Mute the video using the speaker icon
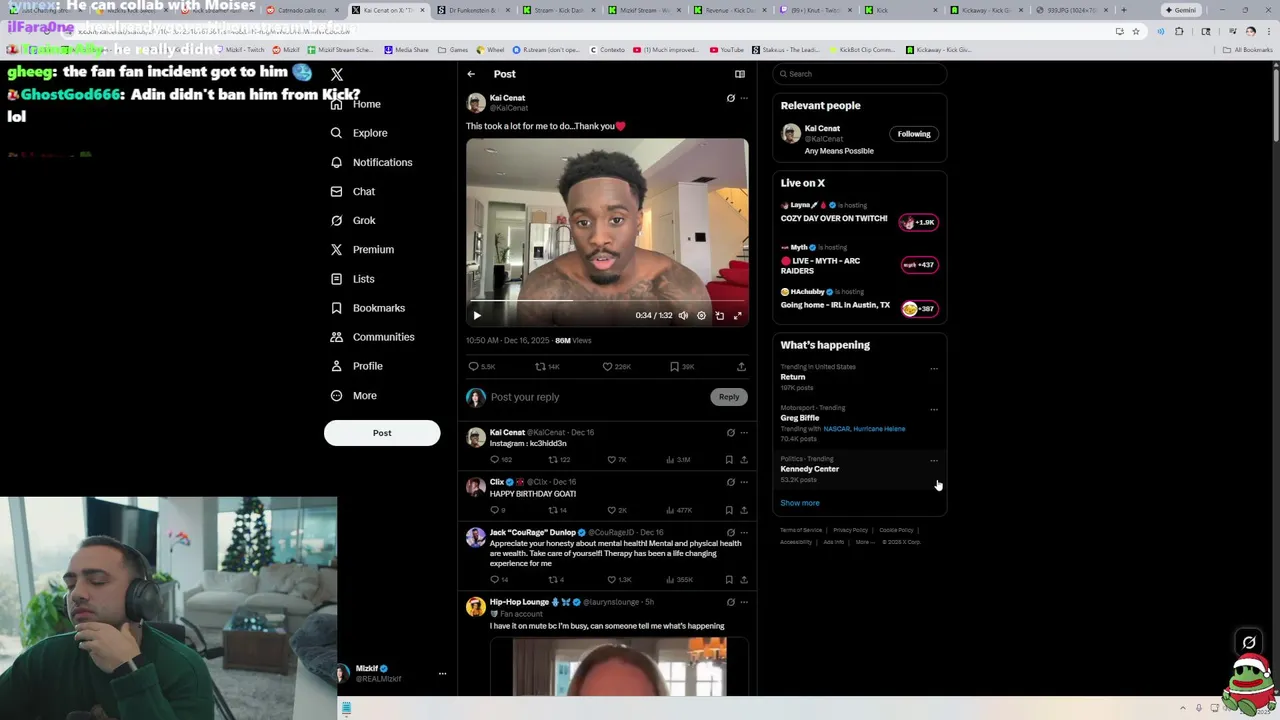The image size is (1280, 720). 683,315
